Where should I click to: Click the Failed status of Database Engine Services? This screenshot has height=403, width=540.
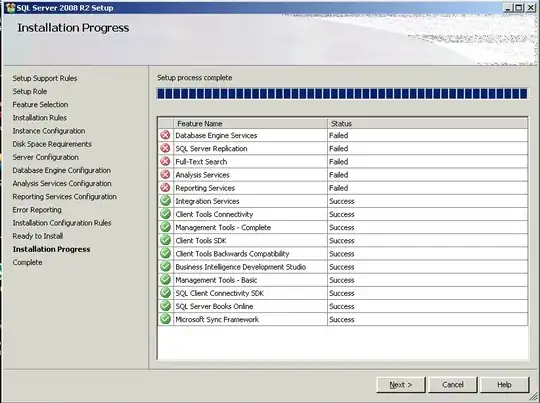point(339,135)
